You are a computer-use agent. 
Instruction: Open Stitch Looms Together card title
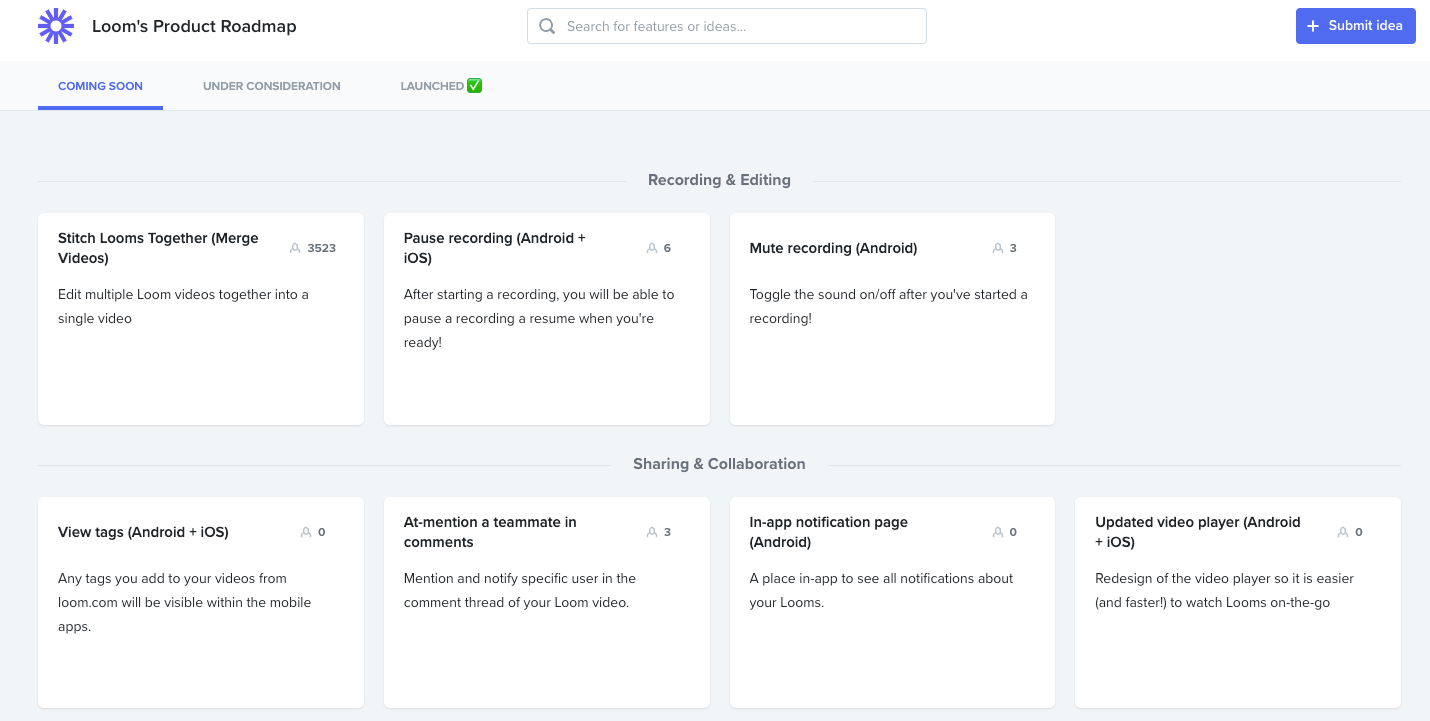(158, 248)
